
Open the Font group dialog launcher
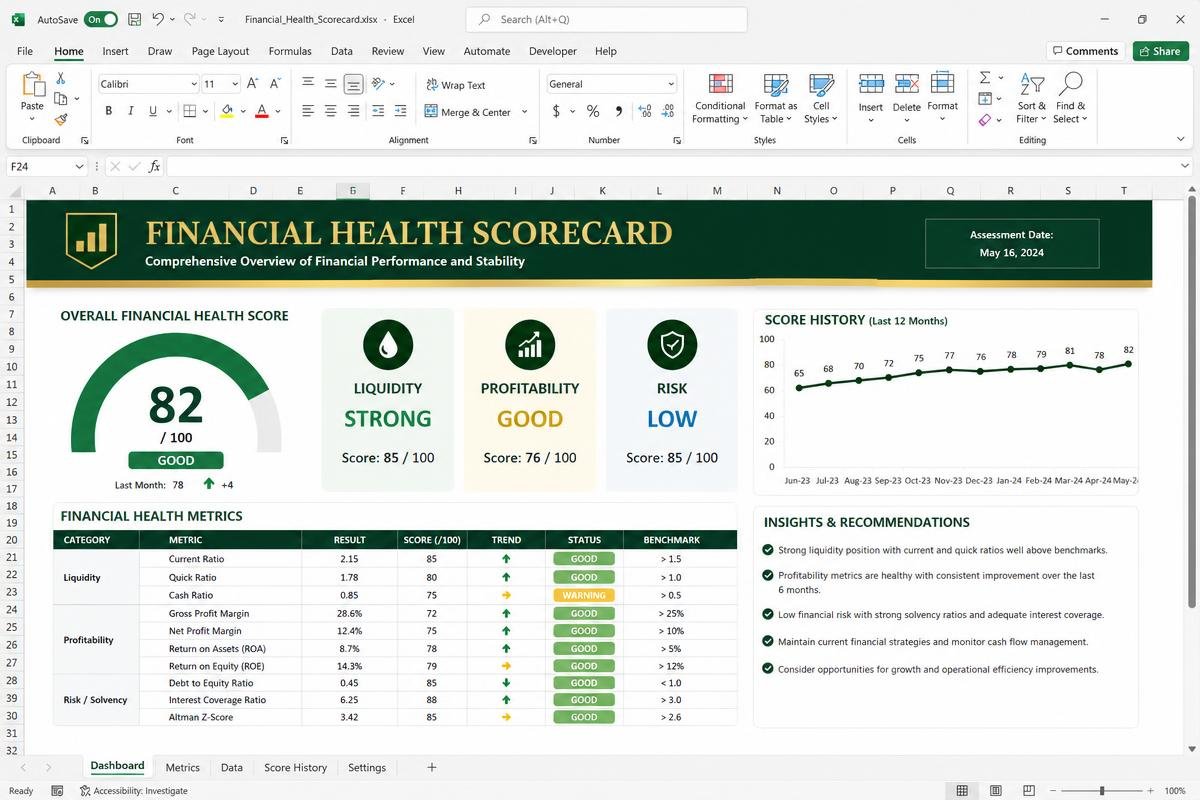(285, 141)
